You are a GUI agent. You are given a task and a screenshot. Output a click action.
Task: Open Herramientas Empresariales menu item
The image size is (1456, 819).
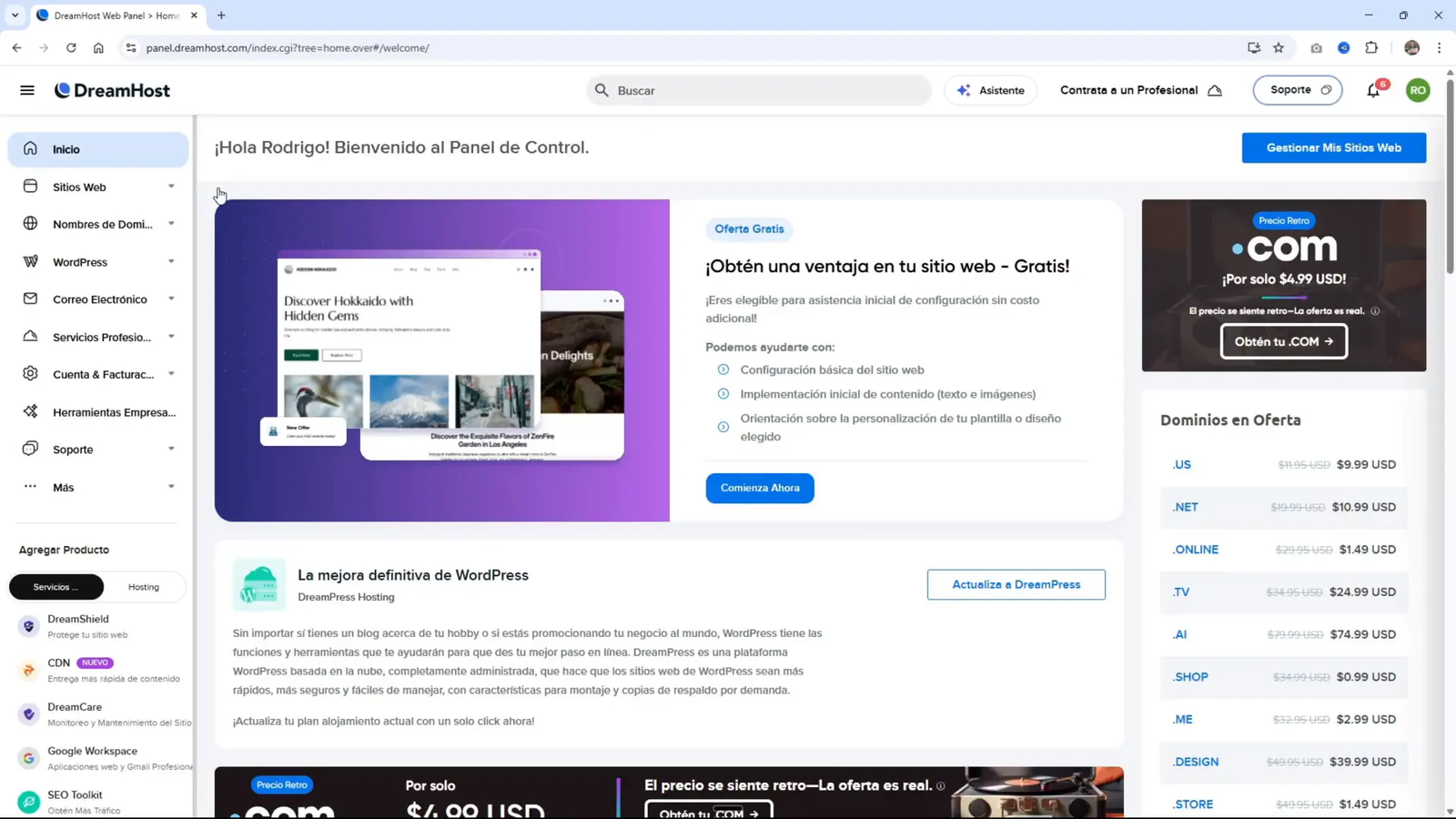coord(98,412)
